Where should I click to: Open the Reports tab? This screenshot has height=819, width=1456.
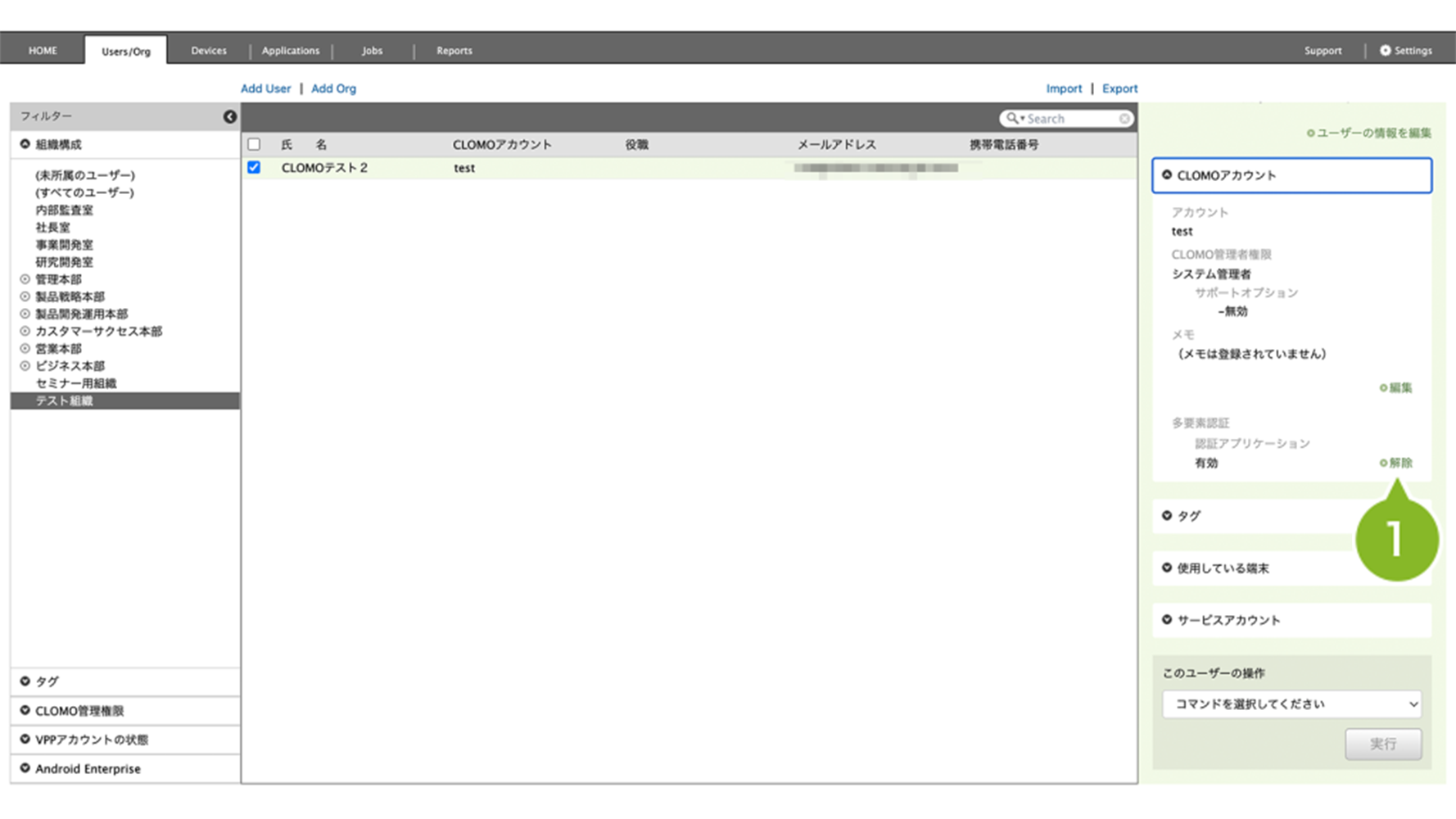[x=454, y=51]
